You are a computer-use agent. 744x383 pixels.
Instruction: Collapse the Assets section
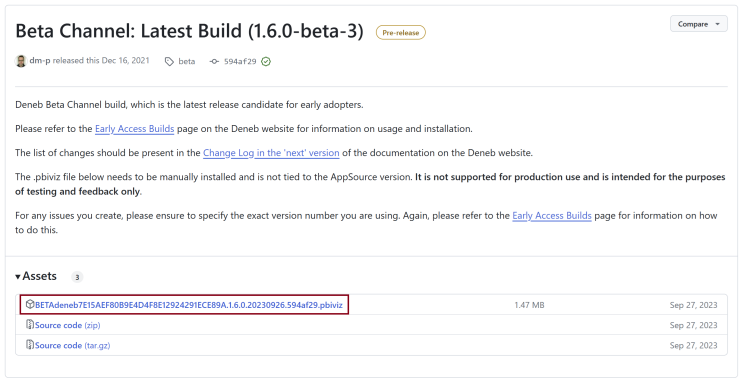36,276
